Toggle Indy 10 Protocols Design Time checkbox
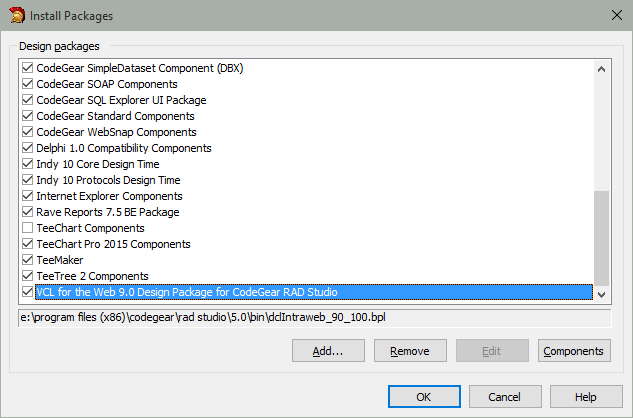The height and width of the screenshot is (418, 633). [27, 180]
